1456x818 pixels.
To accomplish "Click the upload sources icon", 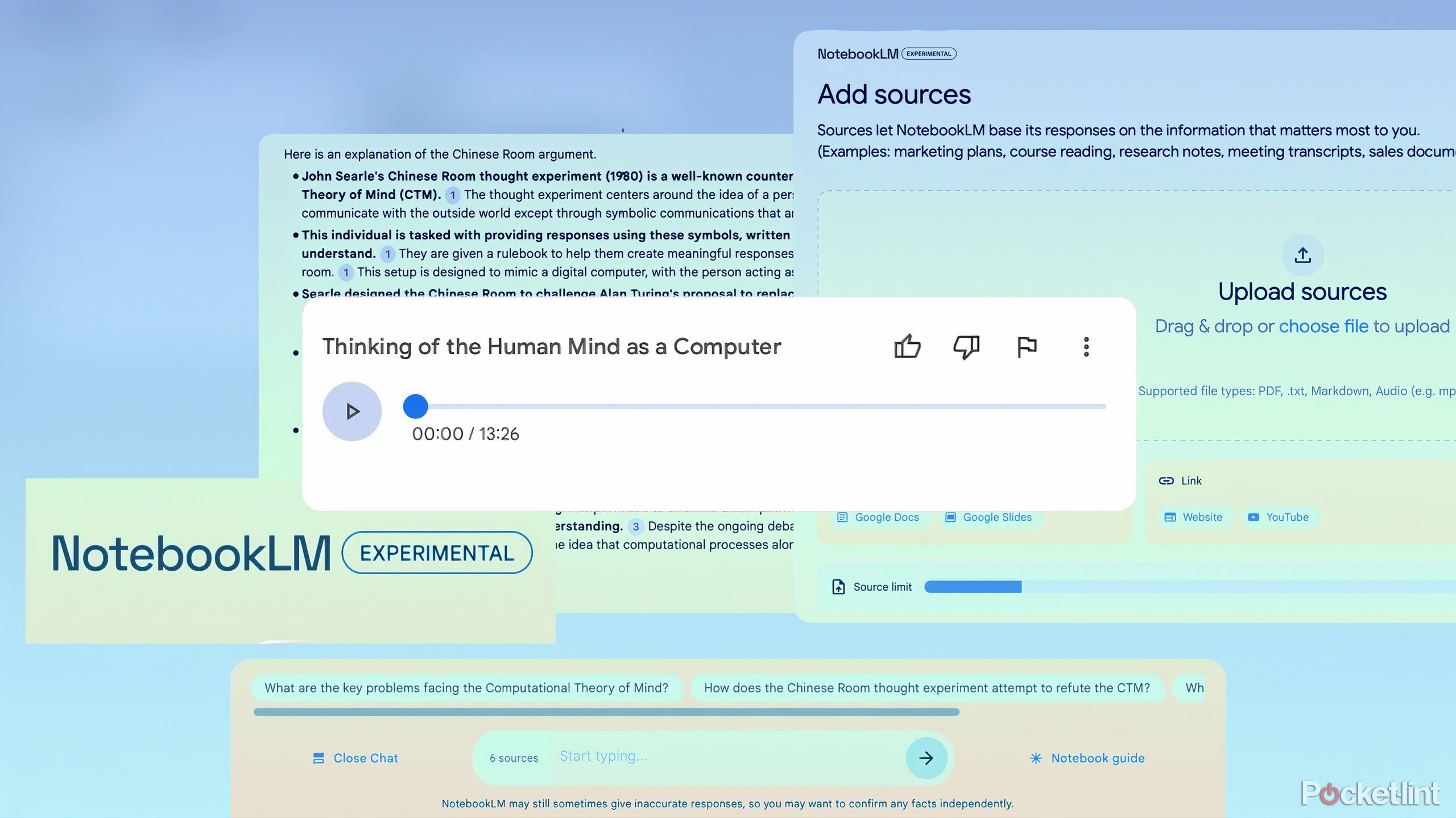I will [x=1301, y=254].
